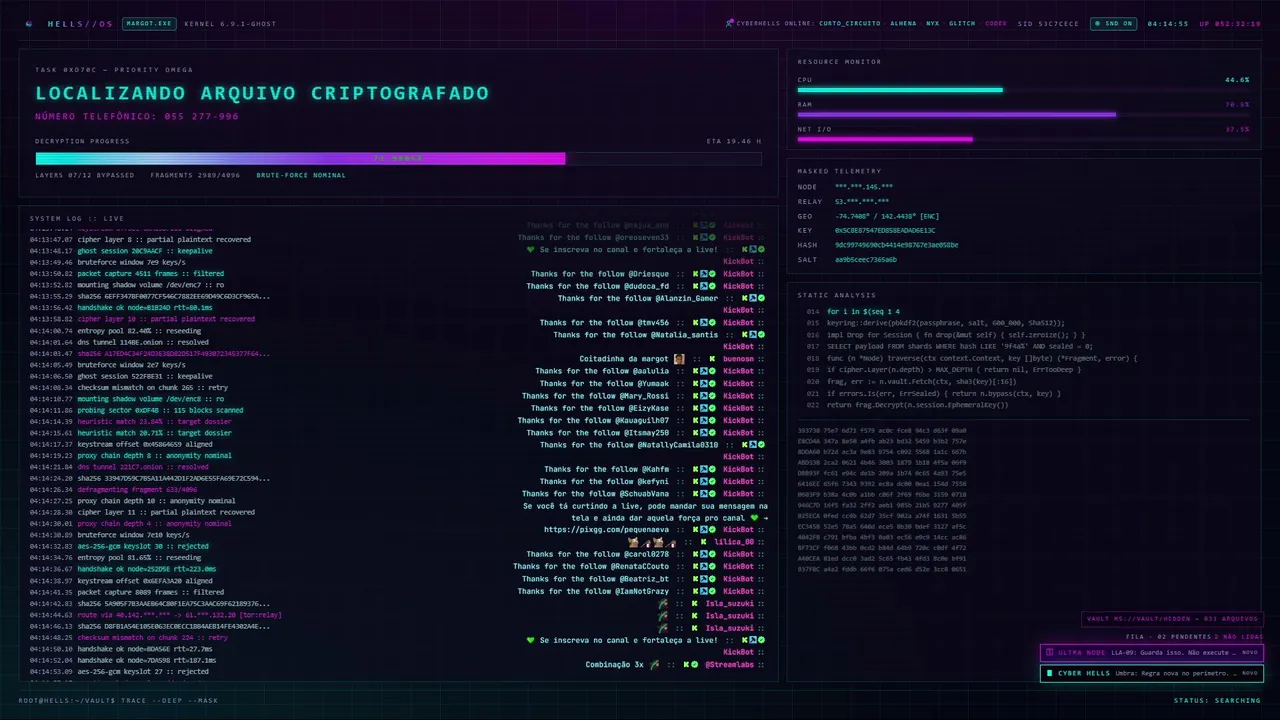Click the VAULT MS://VAULT/HIDDEN badge
This screenshot has width=1280, height=720.
click(x=1172, y=619)
